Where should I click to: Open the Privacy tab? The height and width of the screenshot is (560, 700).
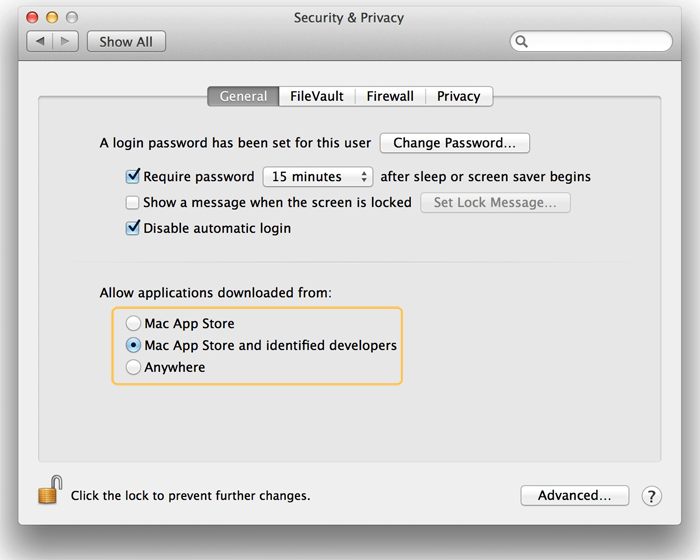click(459, 96)
